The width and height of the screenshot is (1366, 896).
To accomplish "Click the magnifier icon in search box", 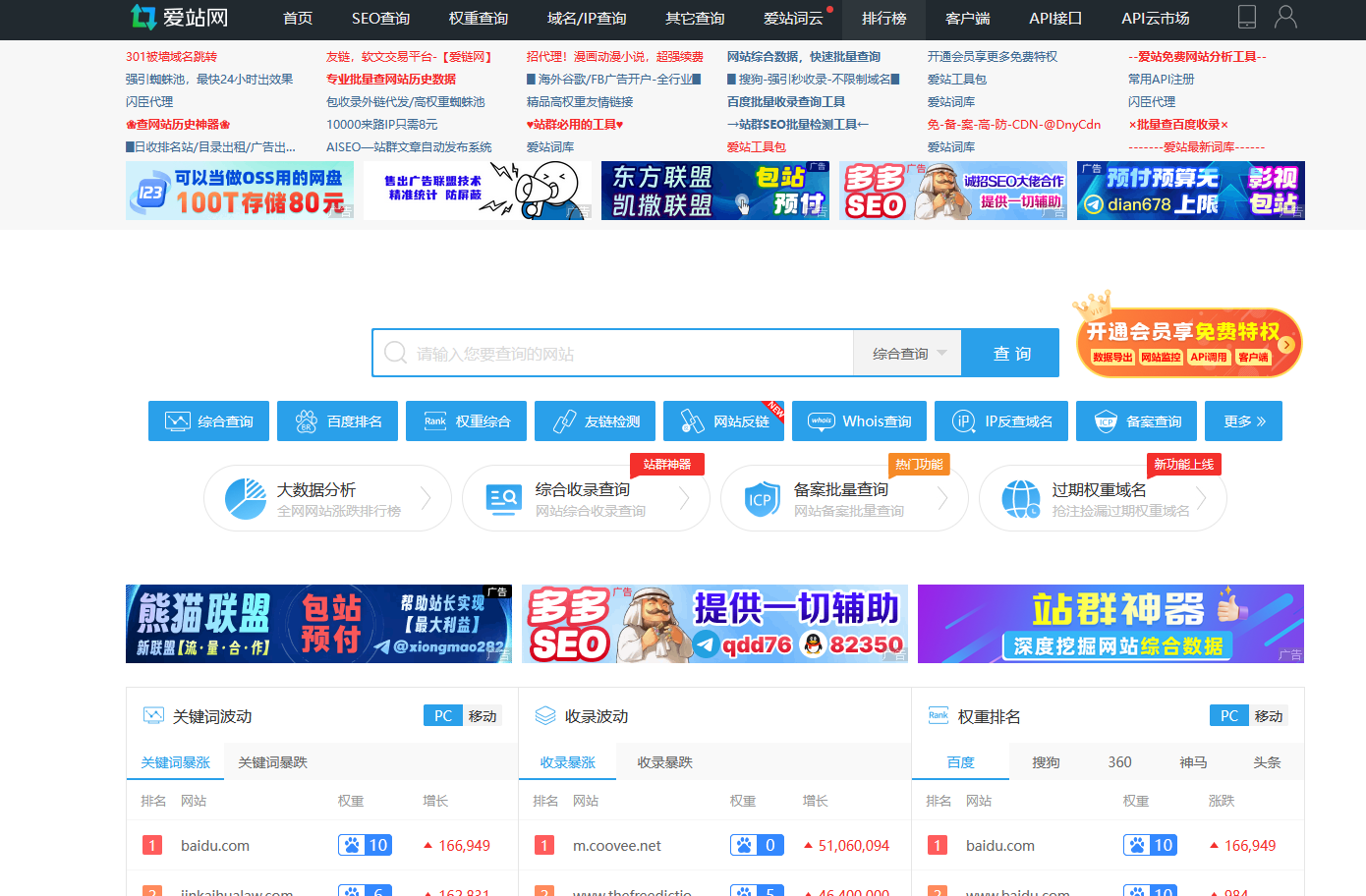I will click(x=396, y=353).
